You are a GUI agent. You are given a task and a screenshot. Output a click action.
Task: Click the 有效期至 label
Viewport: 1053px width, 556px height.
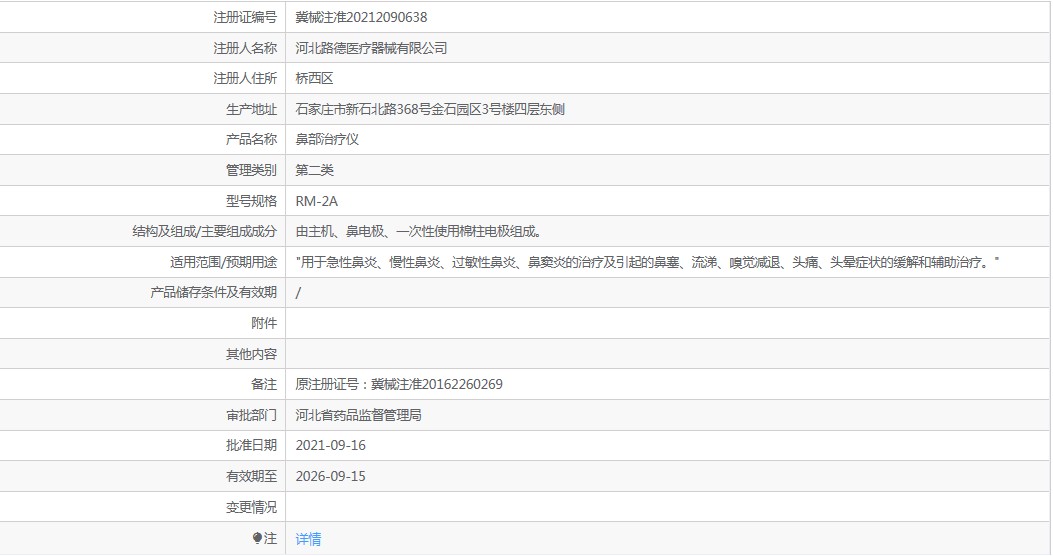[251, 477]
